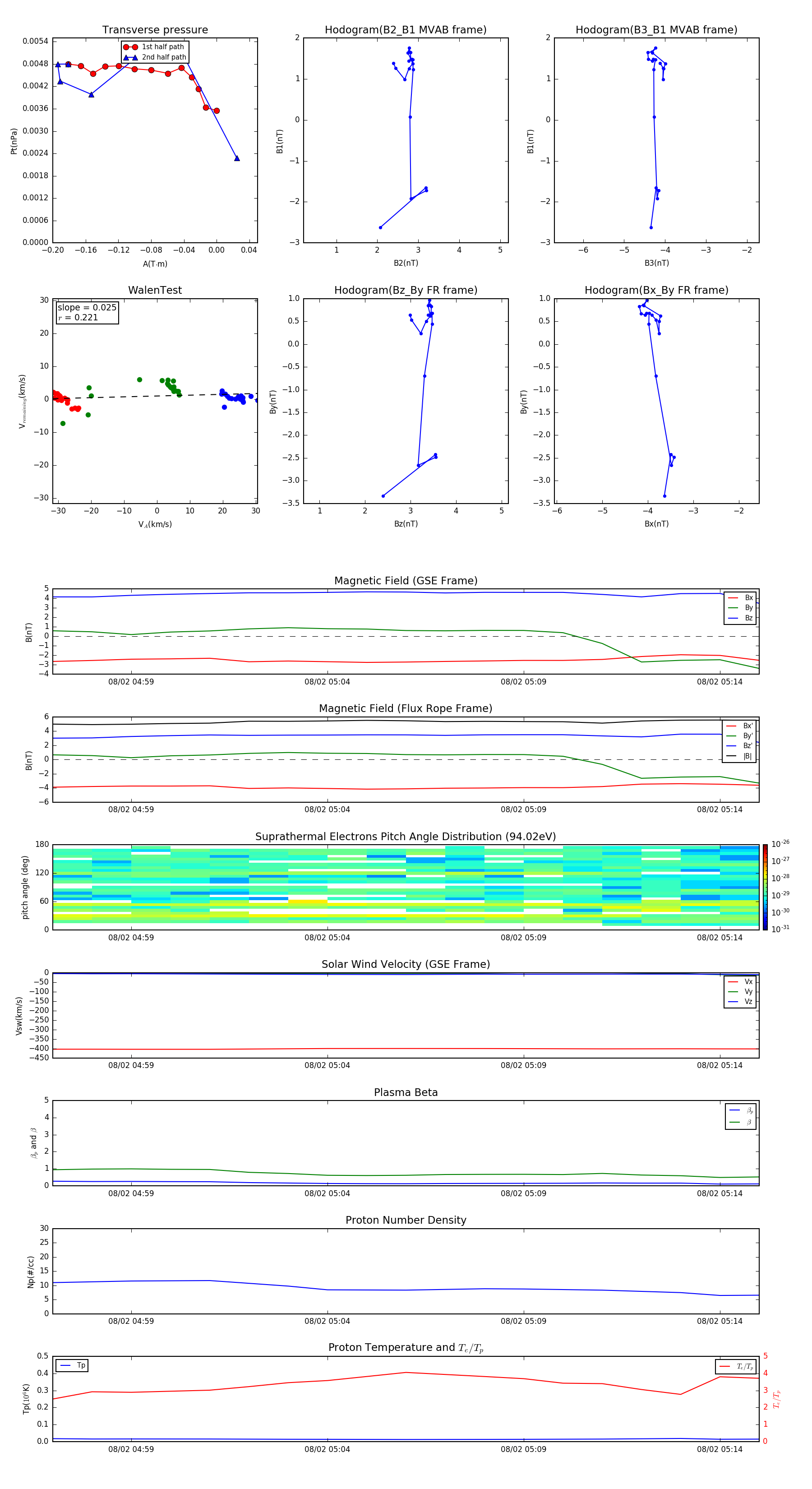This screenshot has width=812, height=1489.
Task: Click the "B2(nT)" x-axis label
Action: click(406, 263)
